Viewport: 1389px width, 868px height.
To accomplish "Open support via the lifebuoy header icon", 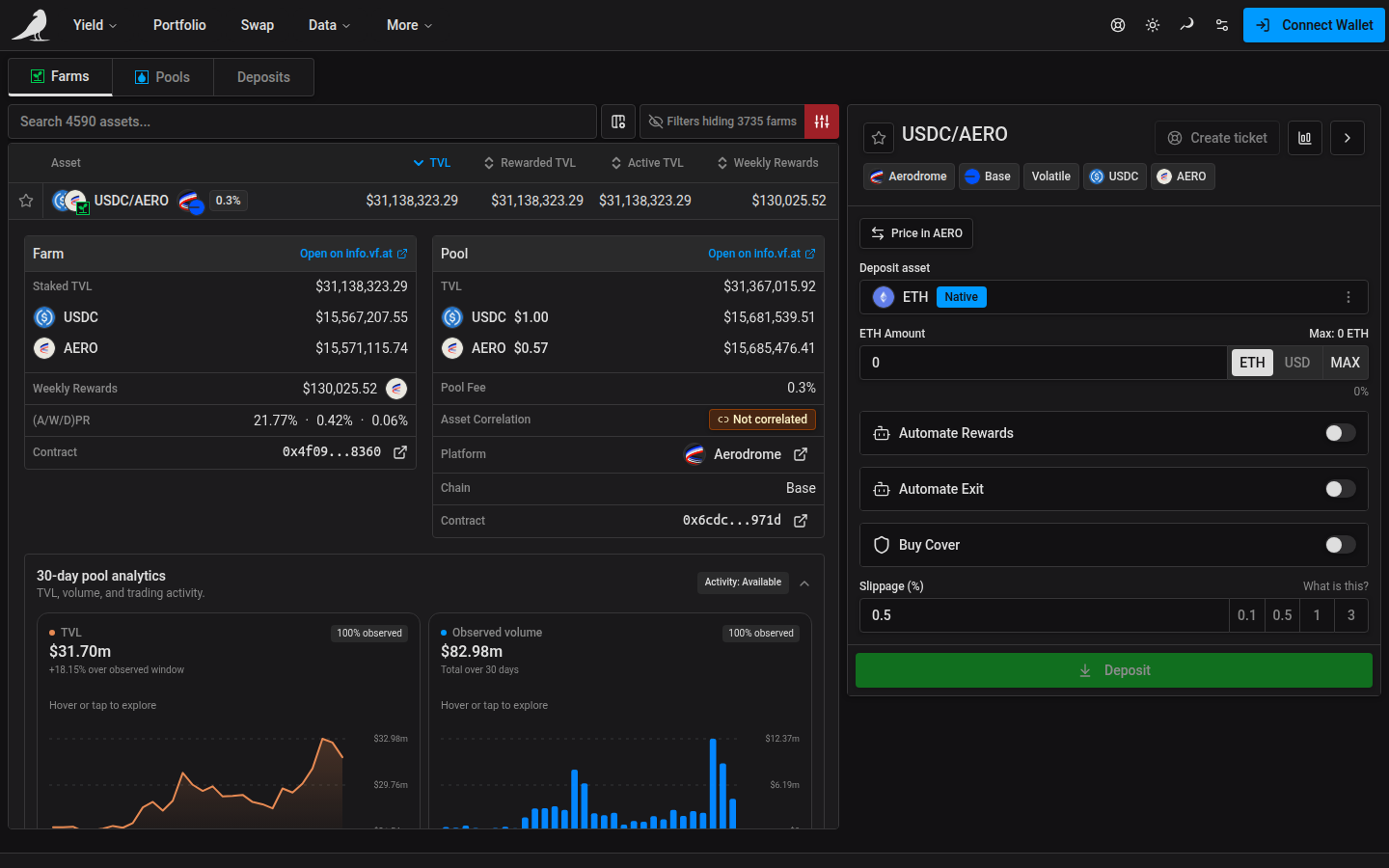I will point(1118,25).
